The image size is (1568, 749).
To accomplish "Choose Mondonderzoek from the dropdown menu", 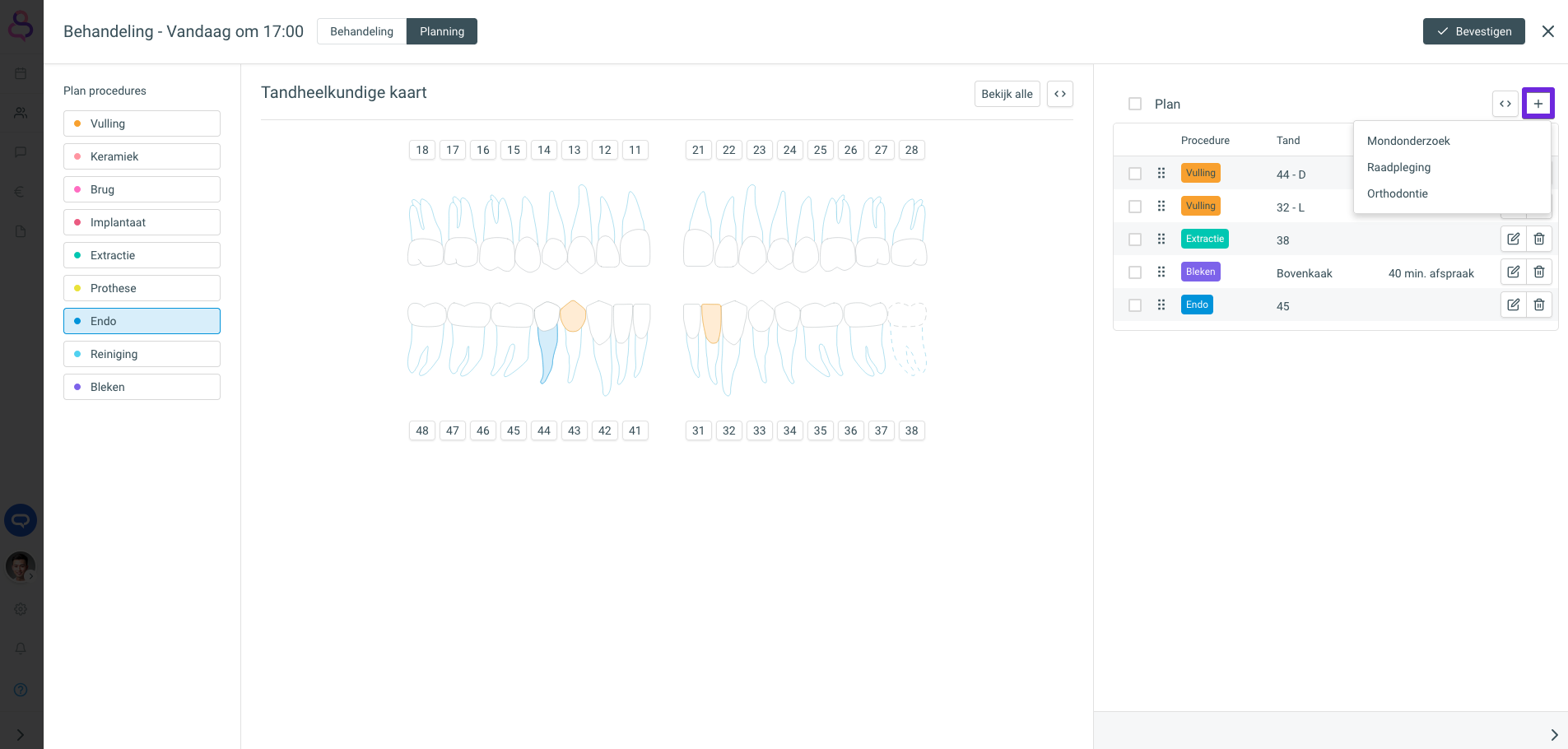I will tap(1407, 141).
